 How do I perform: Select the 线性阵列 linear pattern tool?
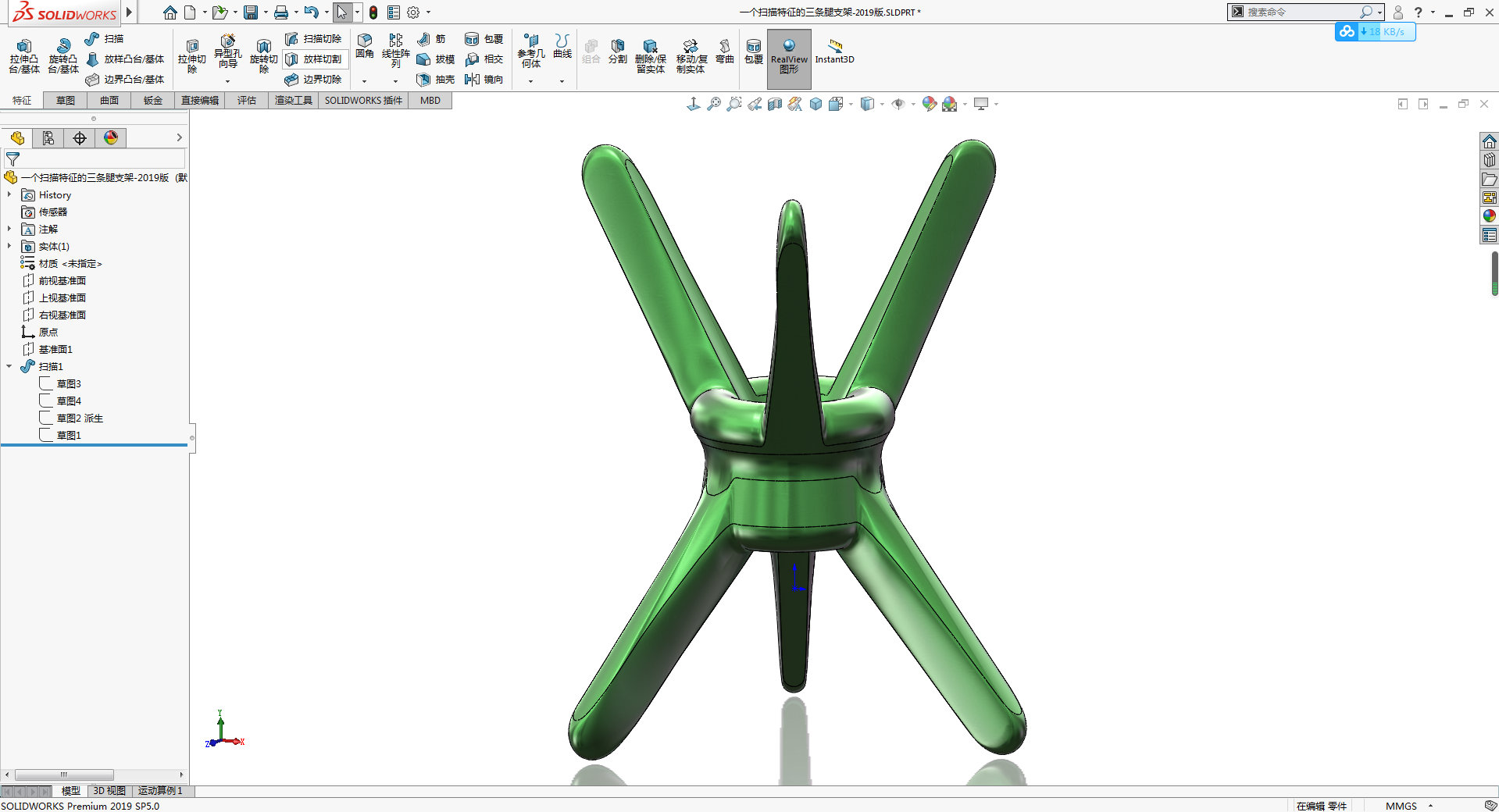(x=396, y=51)
